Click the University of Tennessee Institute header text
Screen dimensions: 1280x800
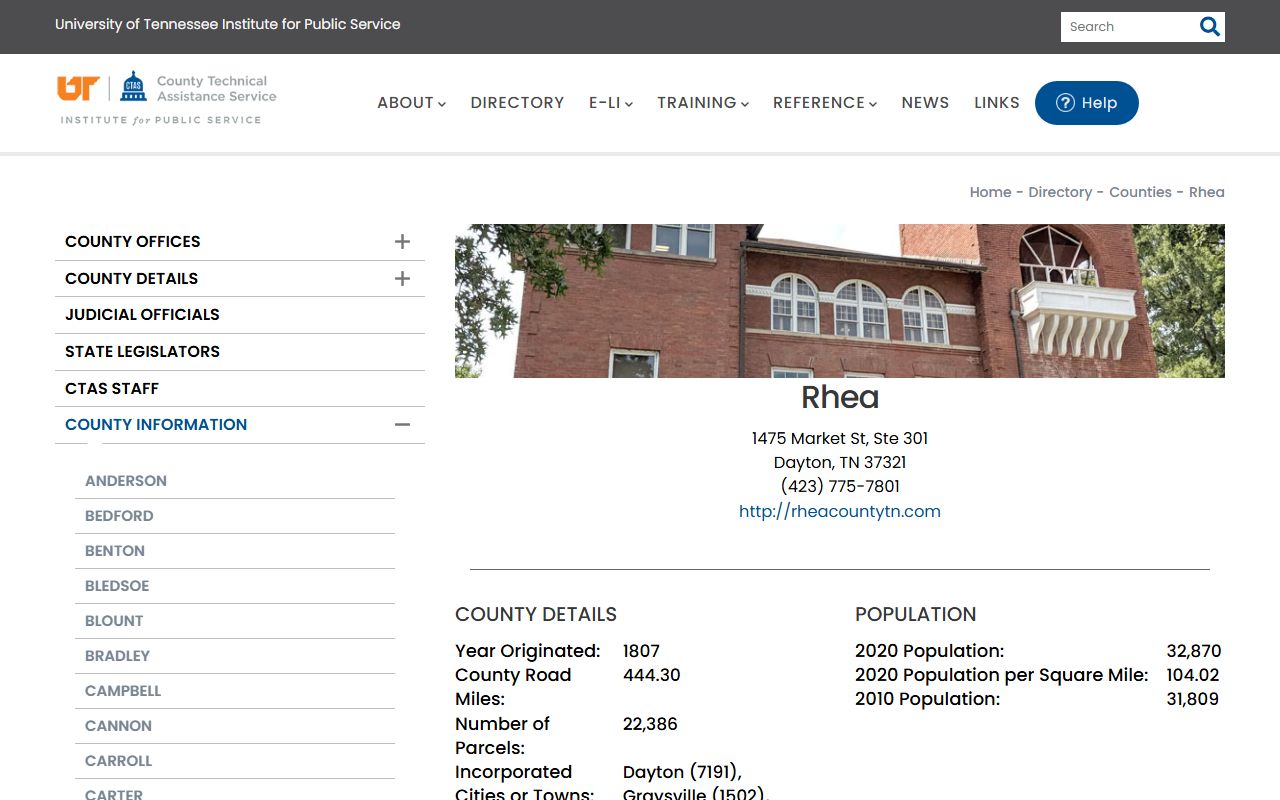pyautogui.click(x=228, y=24)
